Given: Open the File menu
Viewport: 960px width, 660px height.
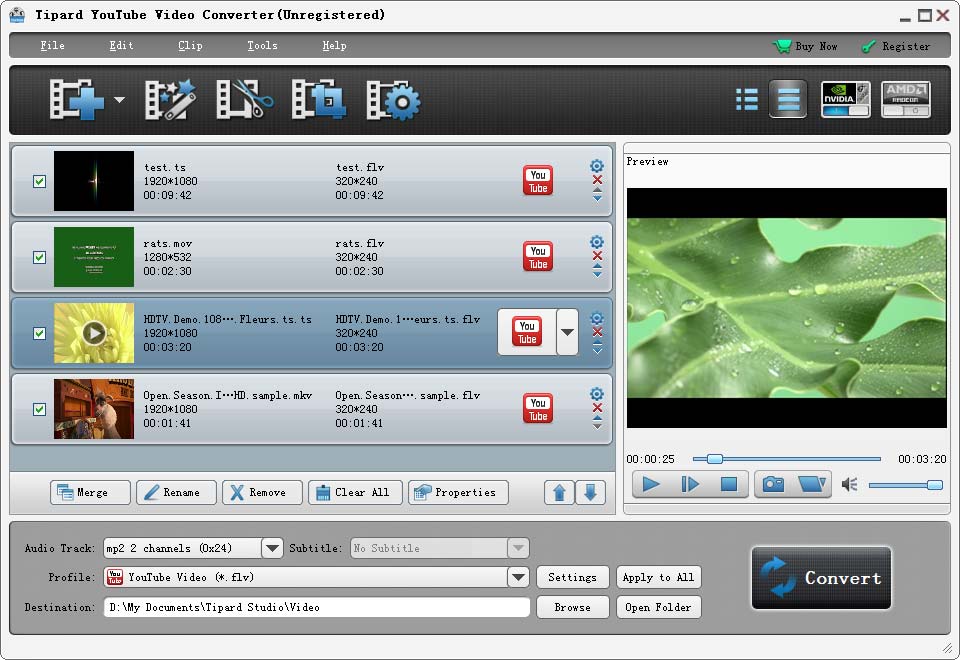Looking at the screenshot, I should (x=52, y=45).
